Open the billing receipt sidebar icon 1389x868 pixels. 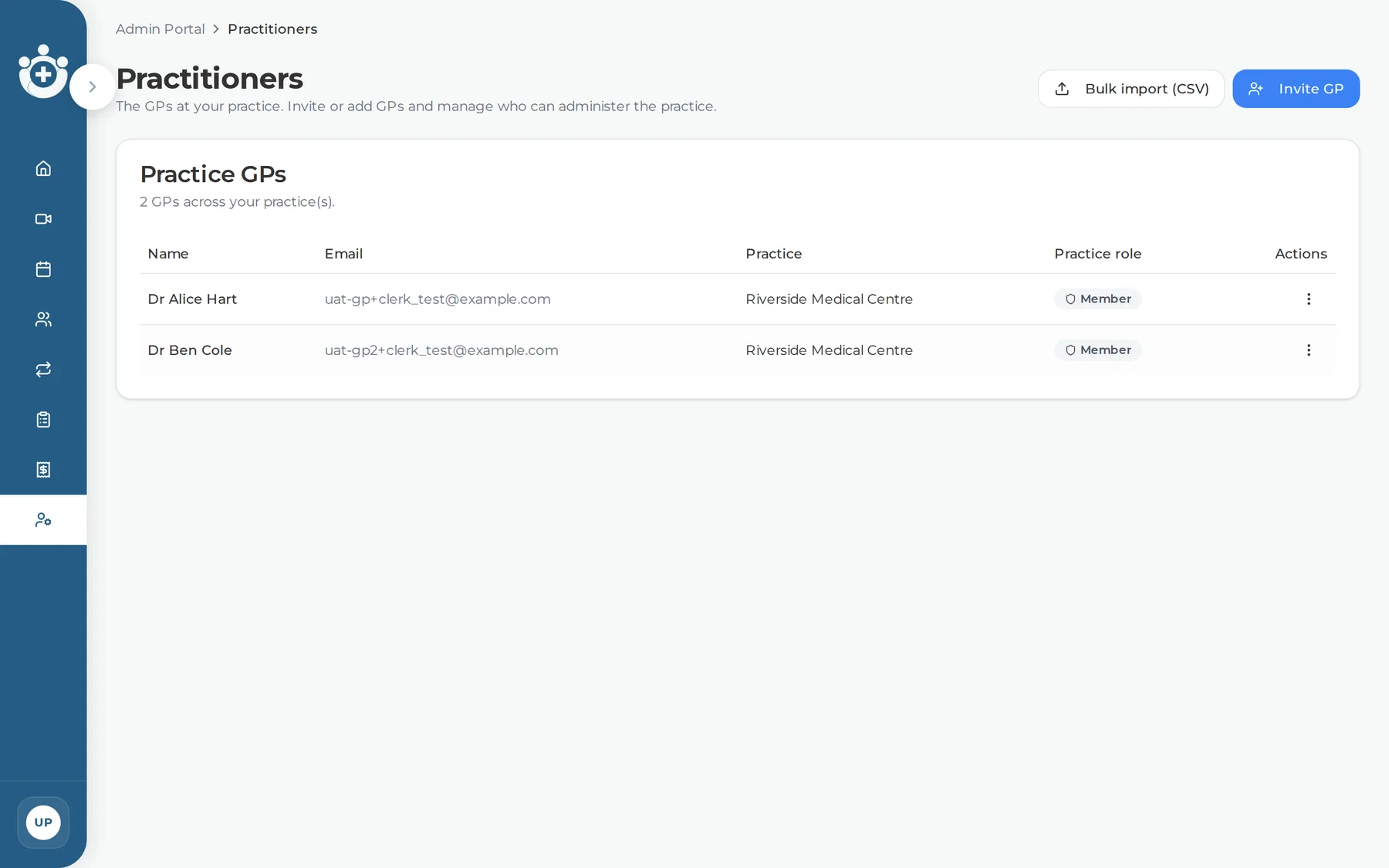click(x=43, y=470)
